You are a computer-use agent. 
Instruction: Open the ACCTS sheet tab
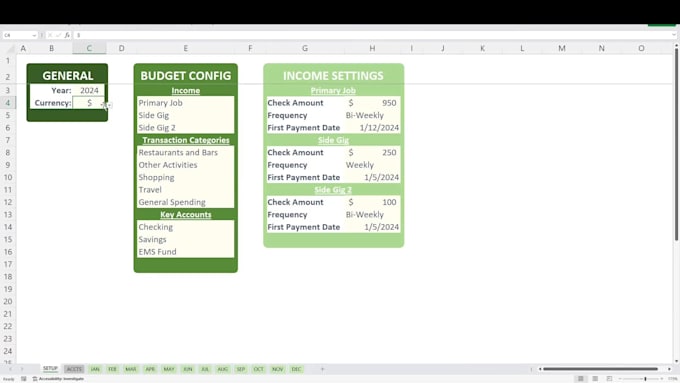[74, 369]
